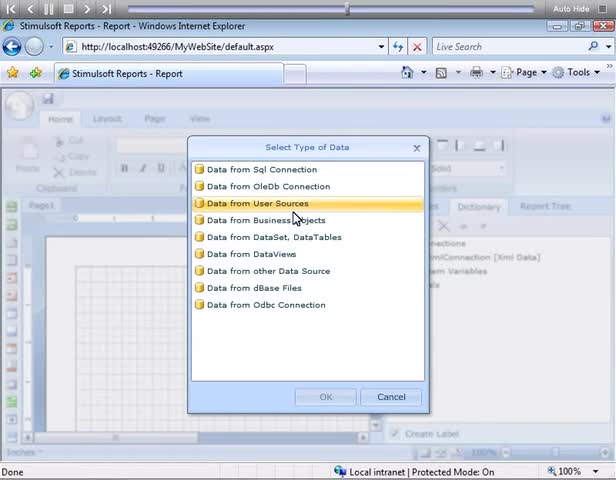
Task: Click the Print icon
Action: tap(476, 73)
